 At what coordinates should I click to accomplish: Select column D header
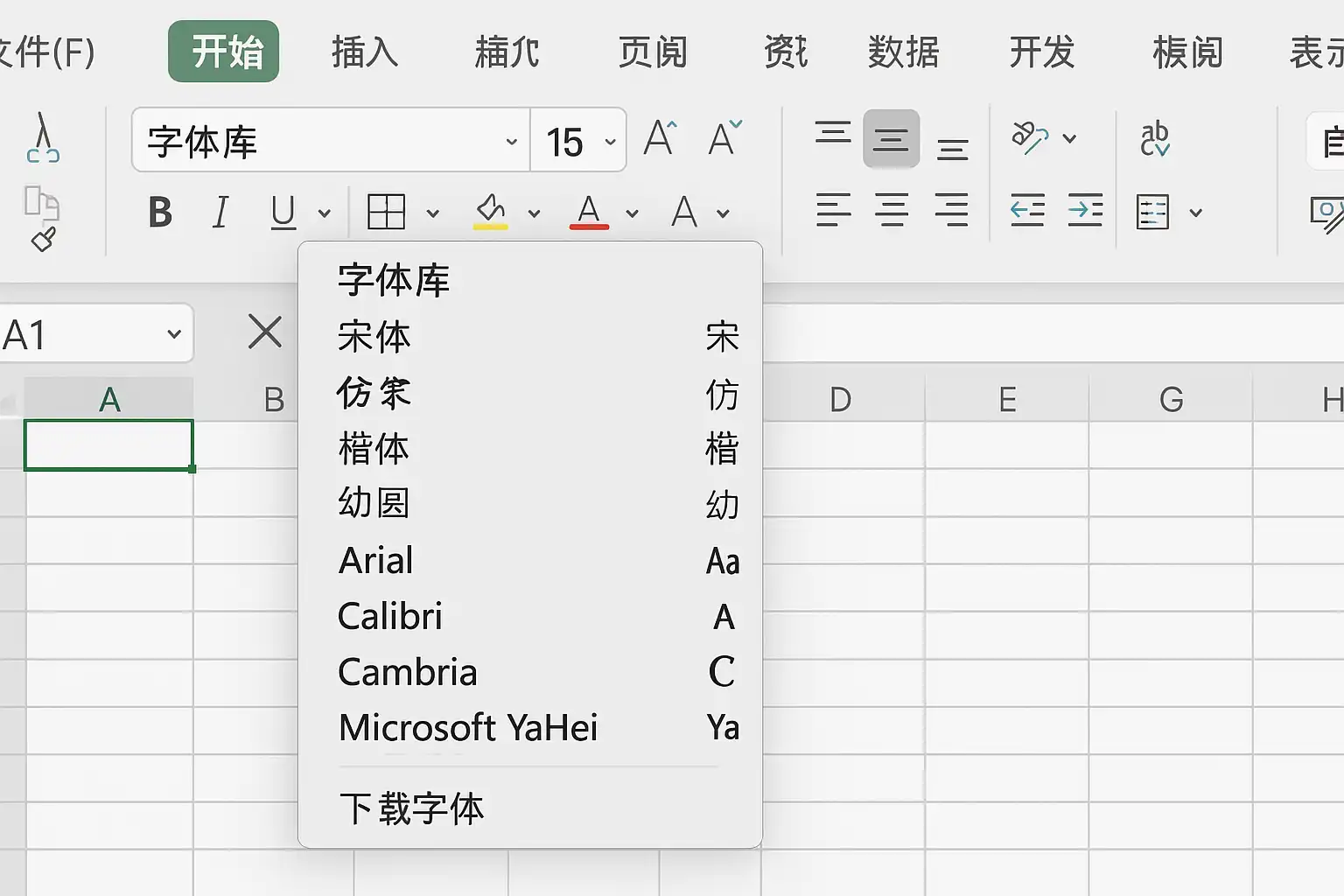840,399
